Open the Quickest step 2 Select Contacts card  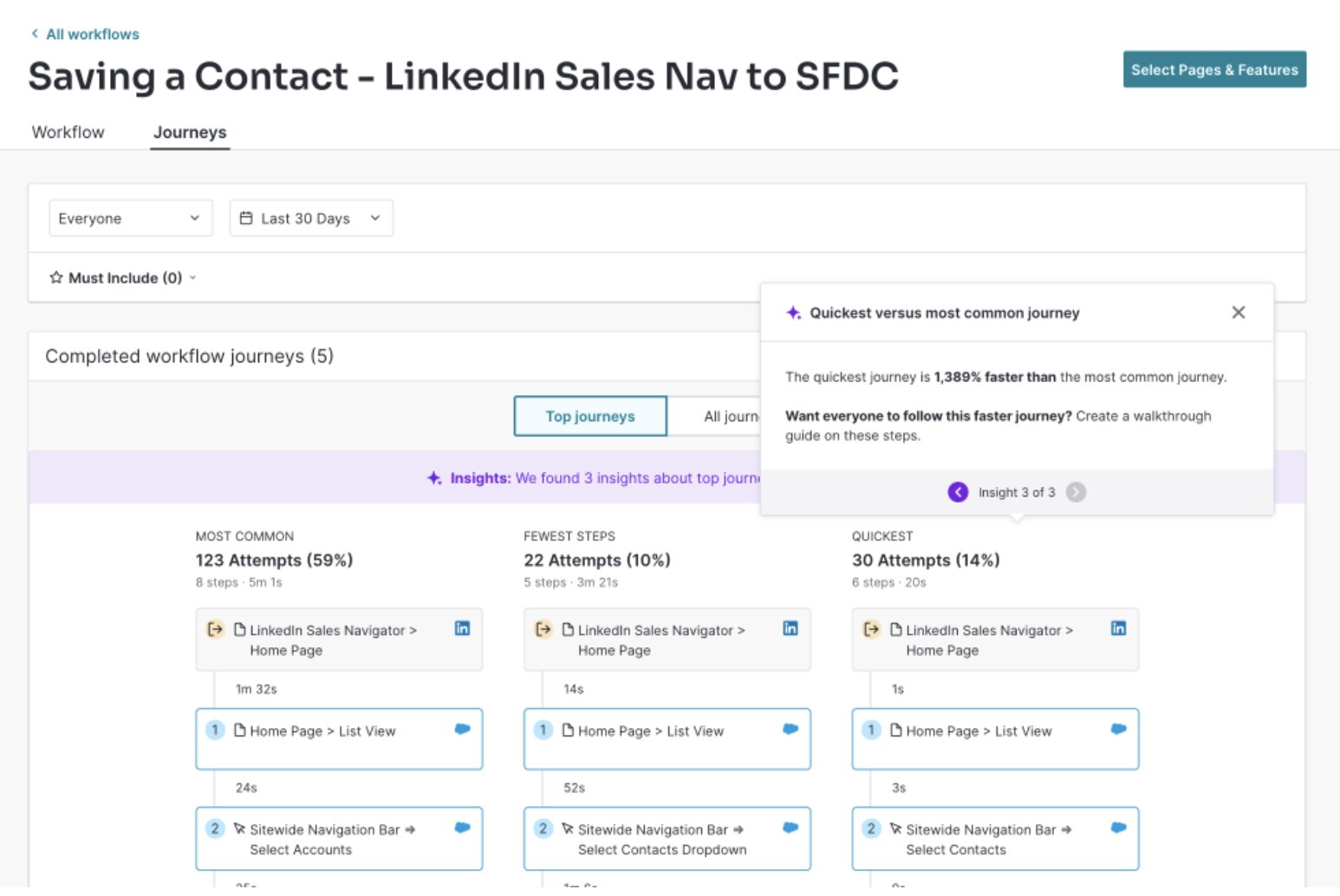pyautogui.click(x=995, y=839)
